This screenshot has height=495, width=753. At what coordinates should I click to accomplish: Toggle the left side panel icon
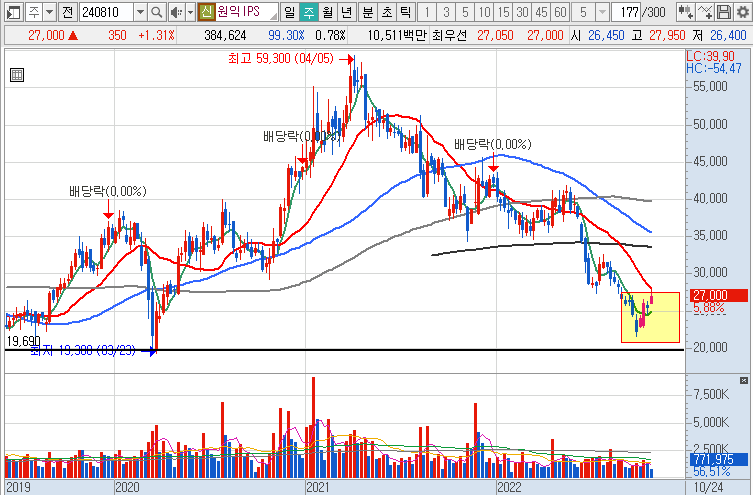(13, 12)
